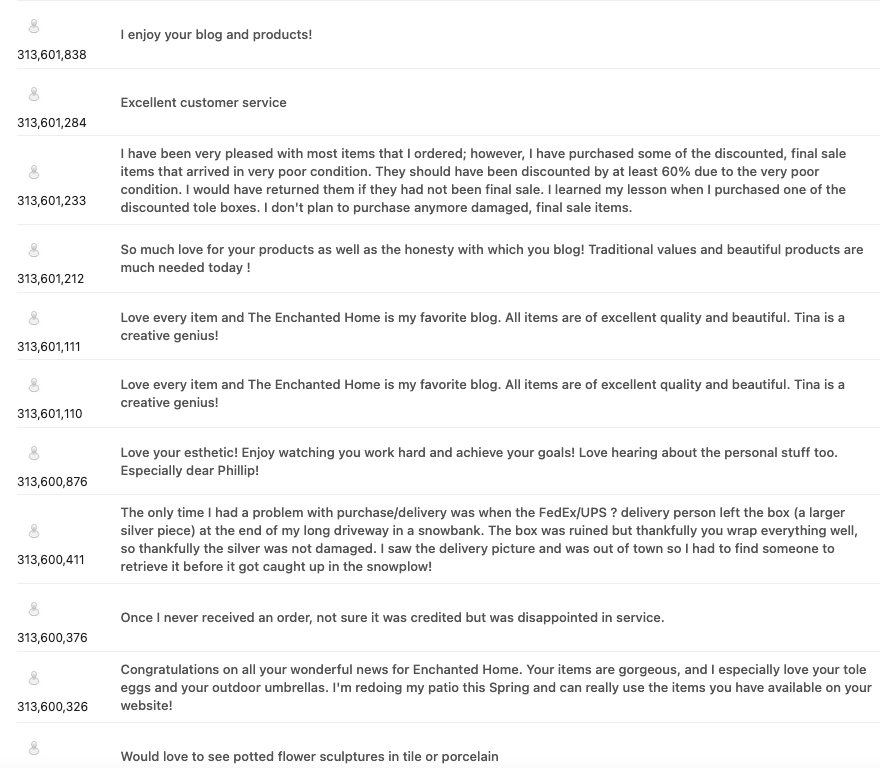Viewport: 880px width, 768px height.
Task: Open respondent ID 313,600,326
Action: (52, 707)
